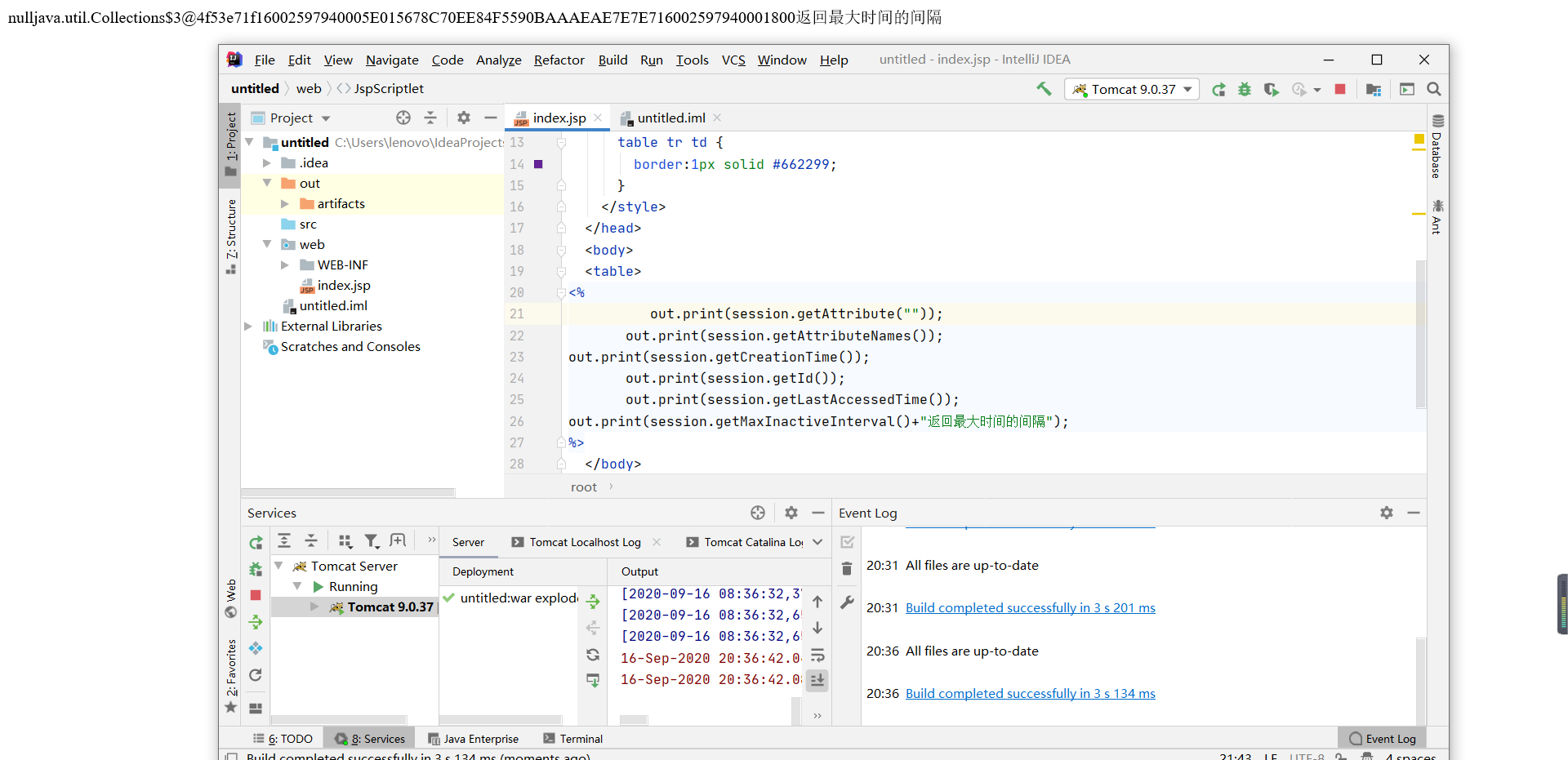Run Tomcat with Coverage from the toolbar
The width and height of the screenshot is (1568, 760).
tap(1271, 89)
